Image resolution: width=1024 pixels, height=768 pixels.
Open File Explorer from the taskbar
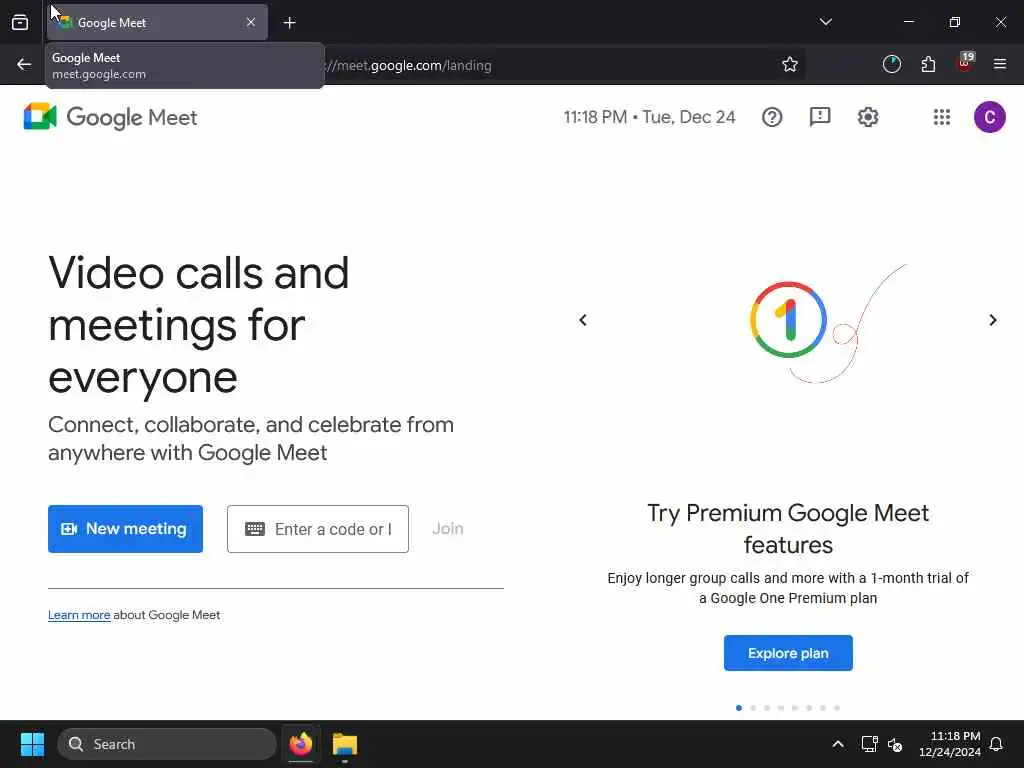coord(345,744)
